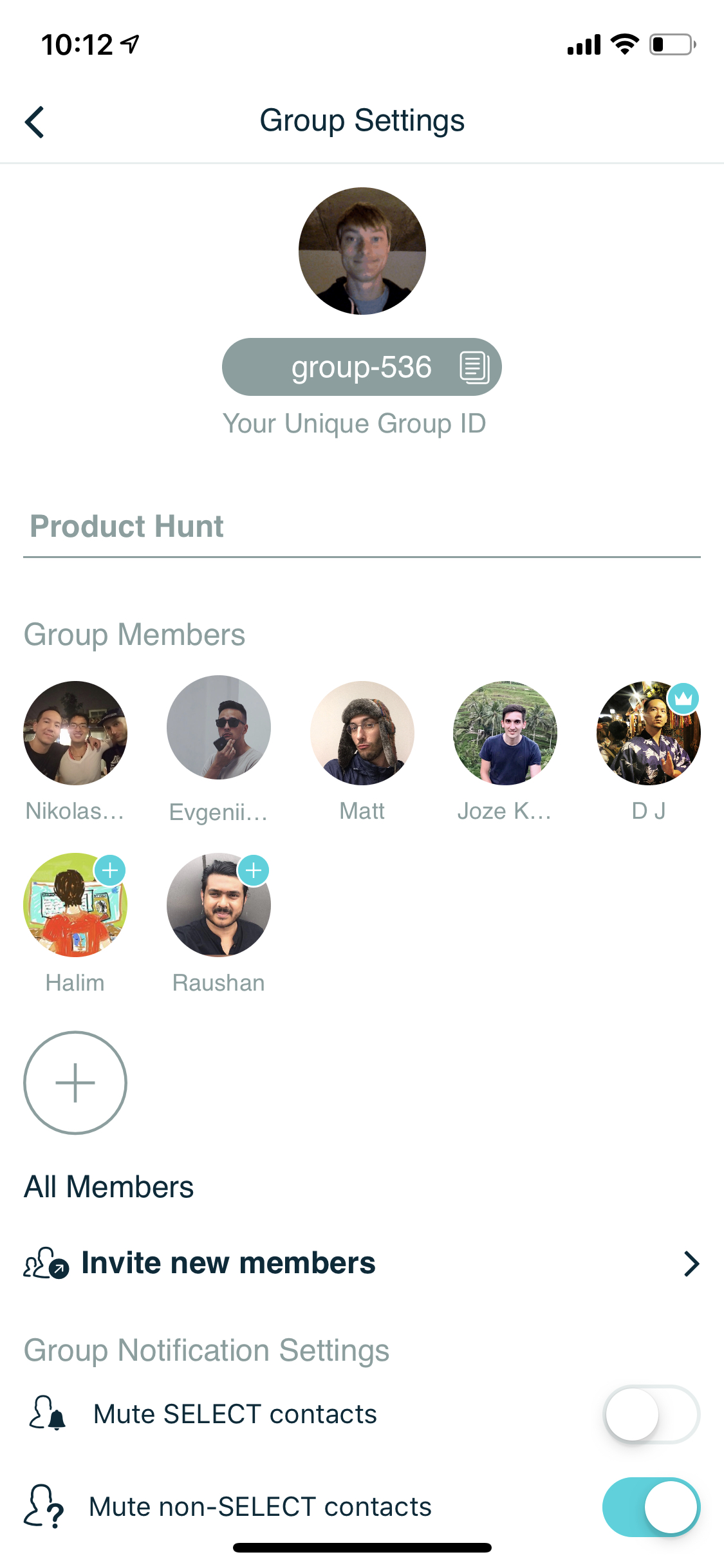Open Matt's member avatar
This screenshot has height=1568, width=724.
click(362, 733)
